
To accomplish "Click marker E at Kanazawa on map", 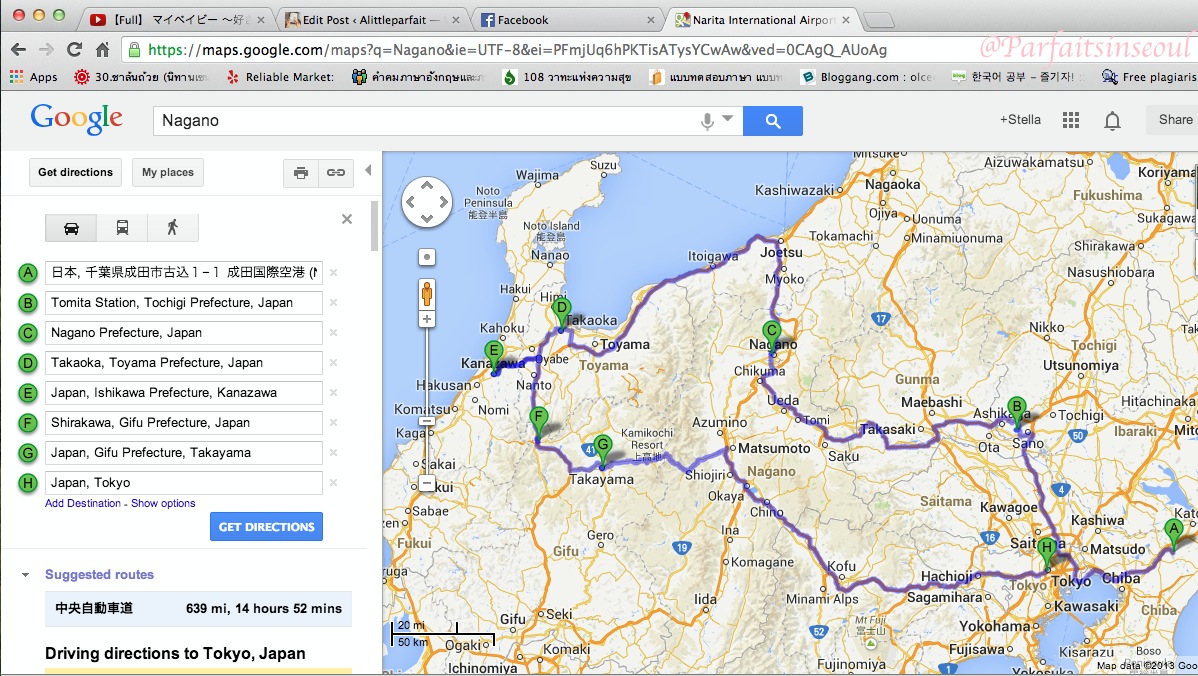I will pos(494,357).
